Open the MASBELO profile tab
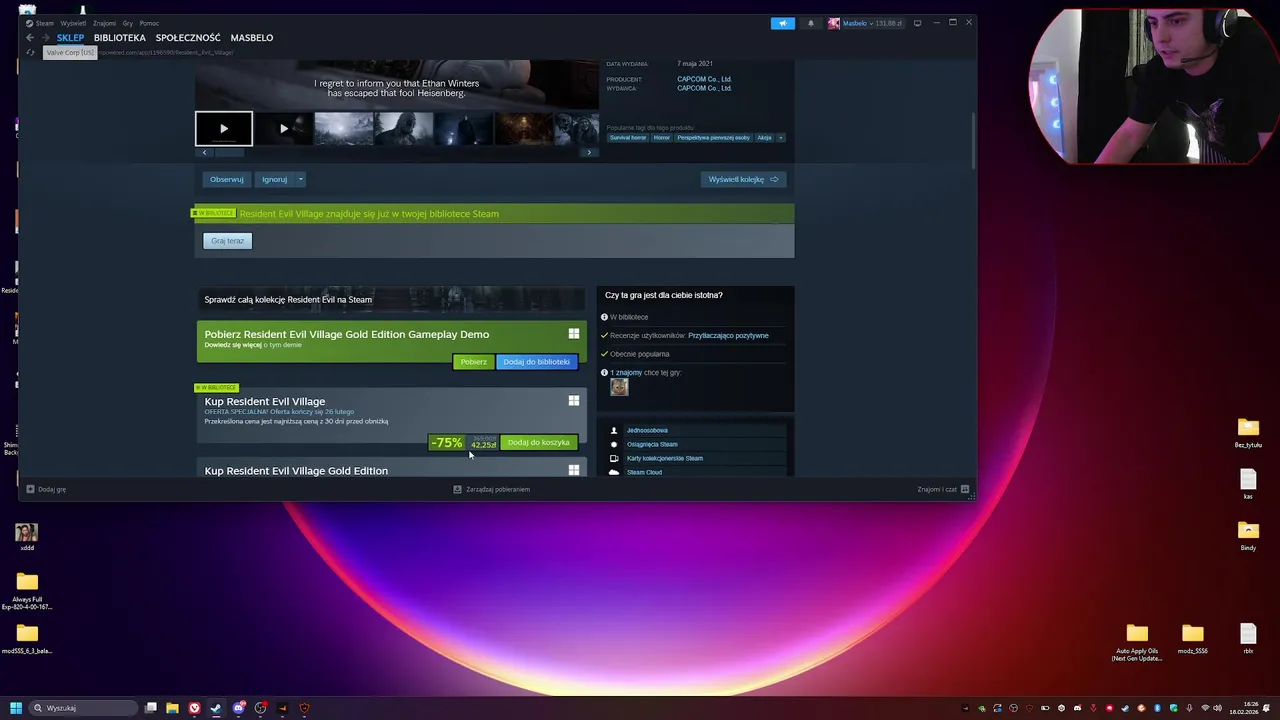Screen dimensions: 1280x720 [x=252, y=38]
